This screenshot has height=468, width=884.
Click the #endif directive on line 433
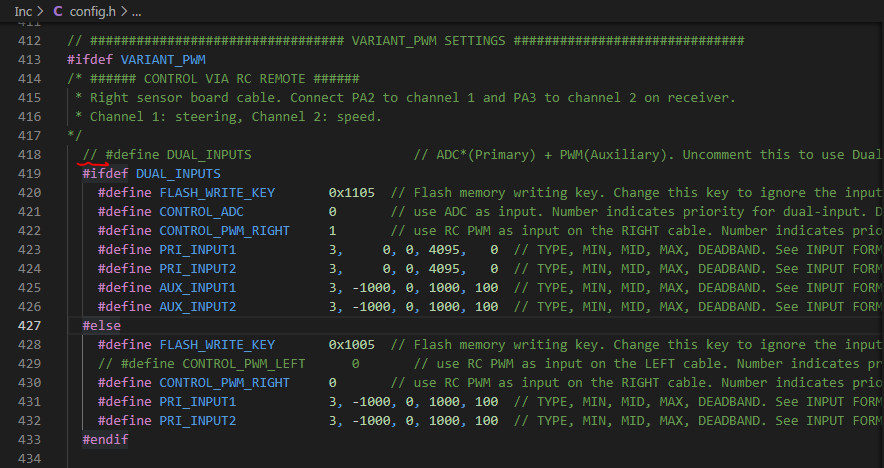[105, 440]
